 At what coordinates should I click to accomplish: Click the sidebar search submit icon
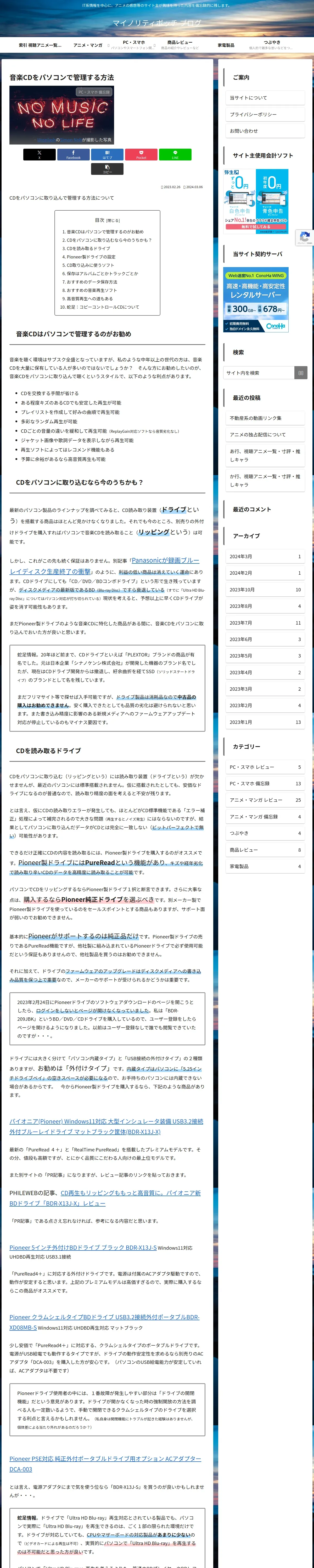(x=301, y=372)
